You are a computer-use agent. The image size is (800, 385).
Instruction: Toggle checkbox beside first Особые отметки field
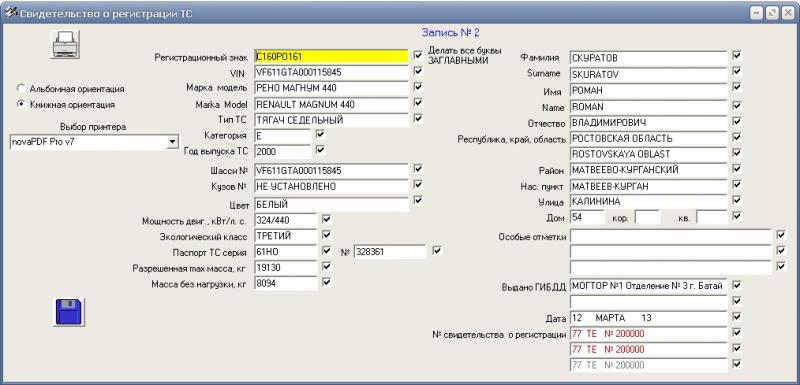pyautogui.click(x=781, y=235)
